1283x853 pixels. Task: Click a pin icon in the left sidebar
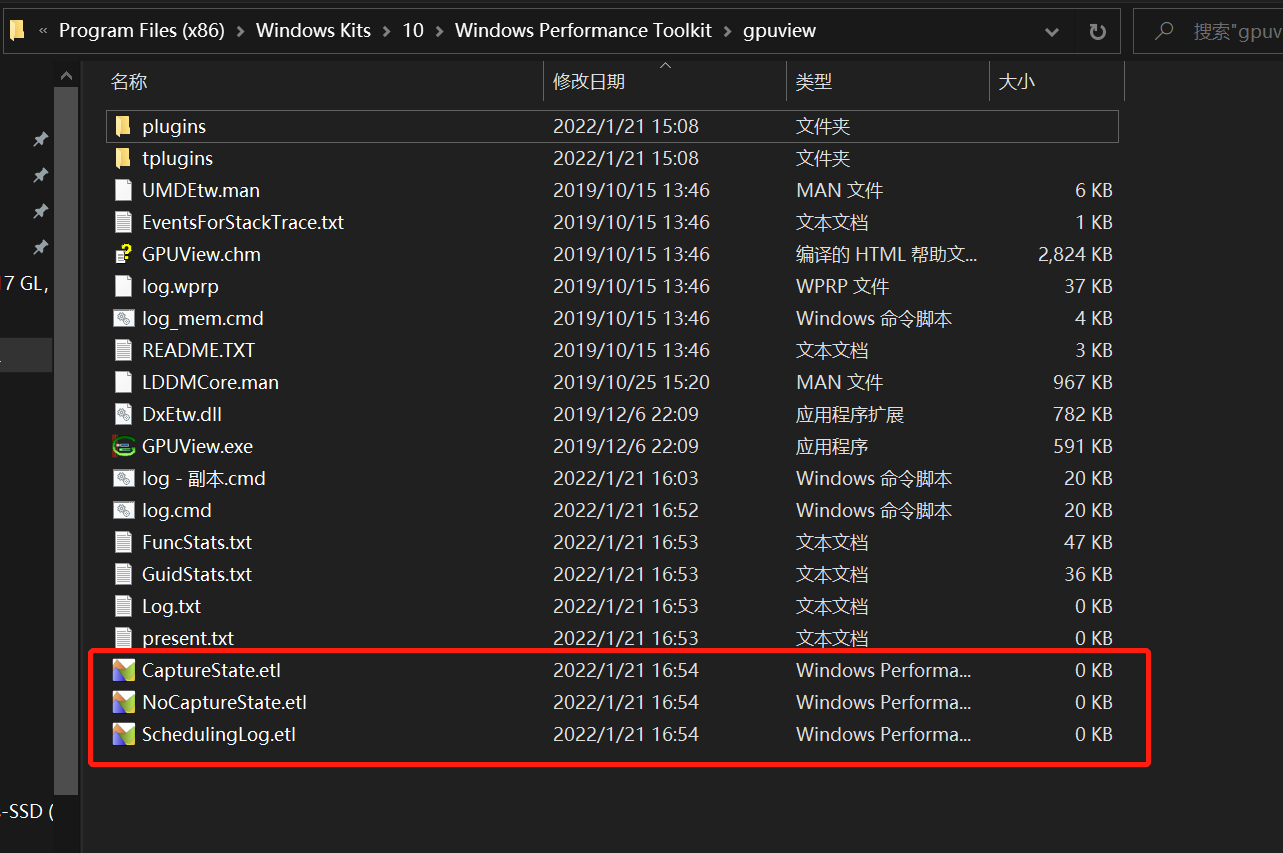coord(40,139)
